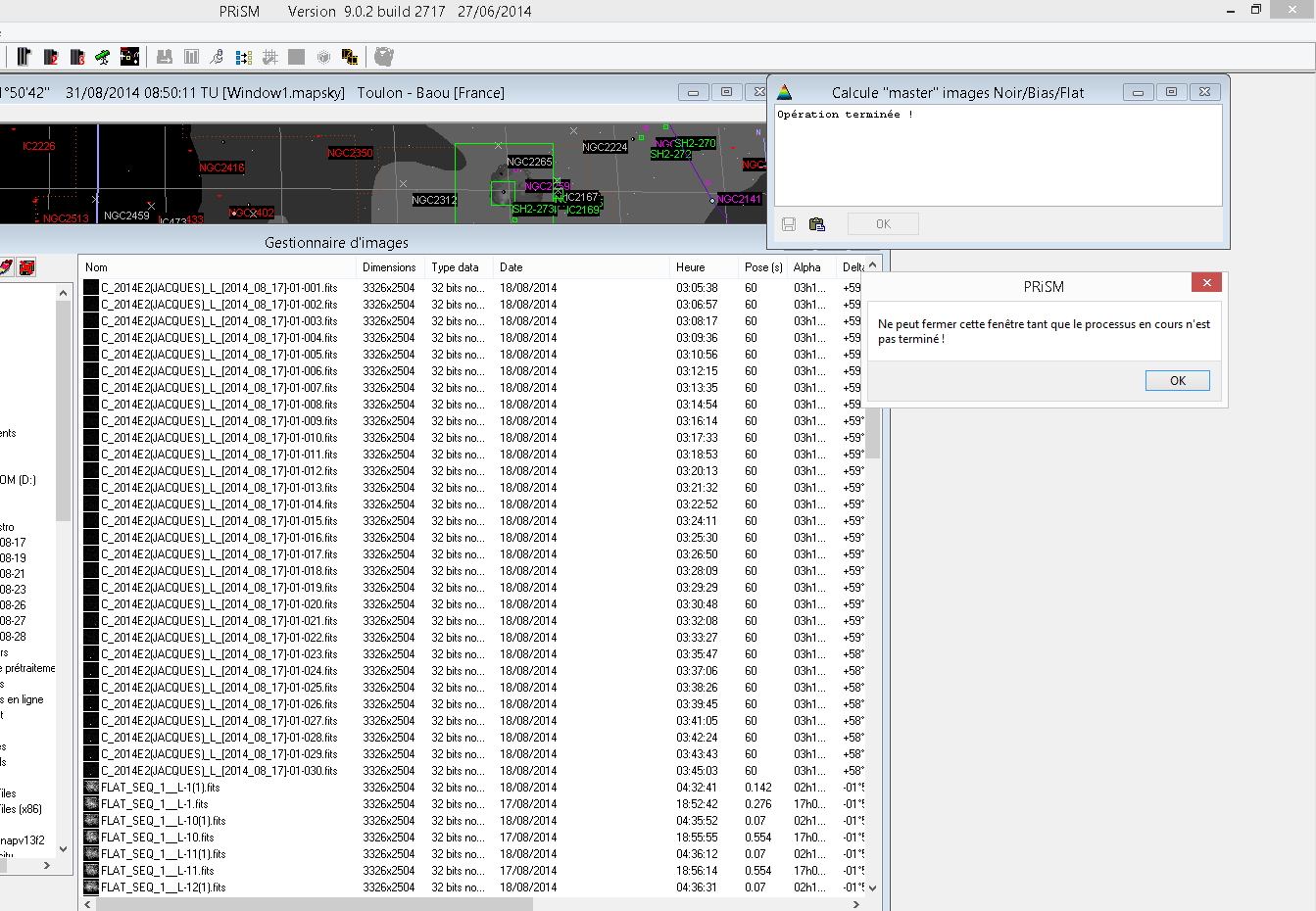Open thumbnail of FLAT_SEQ_1__L-10.fits
Screen dimensions: 1316x911
(x=91, y=838)
